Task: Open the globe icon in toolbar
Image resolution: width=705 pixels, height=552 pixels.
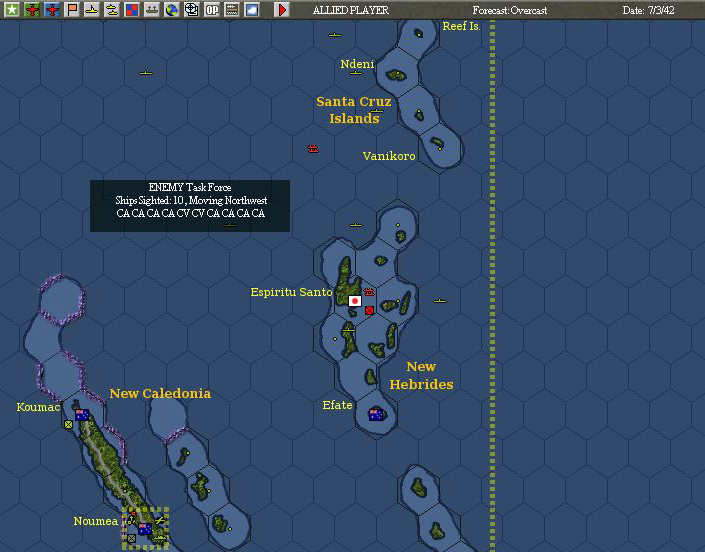Action: (x=172, y=9)
